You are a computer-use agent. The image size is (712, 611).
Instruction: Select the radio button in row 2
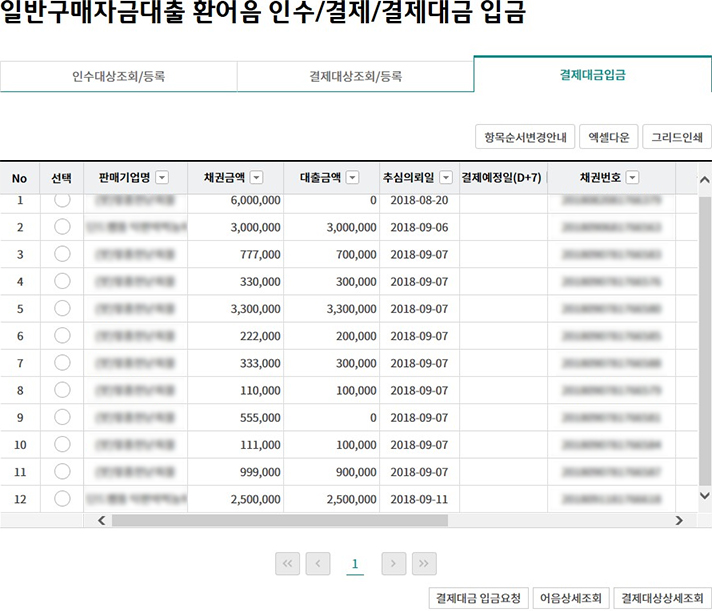pyautogui.click(x=62, y=227)
